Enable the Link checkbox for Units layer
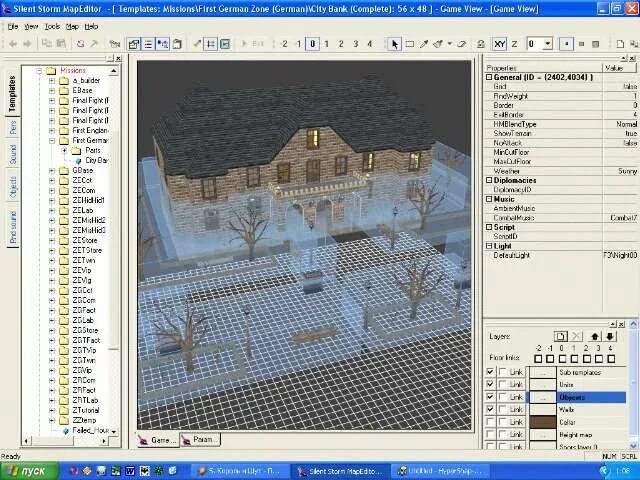640x480 pixels. (x=503, y=384)
